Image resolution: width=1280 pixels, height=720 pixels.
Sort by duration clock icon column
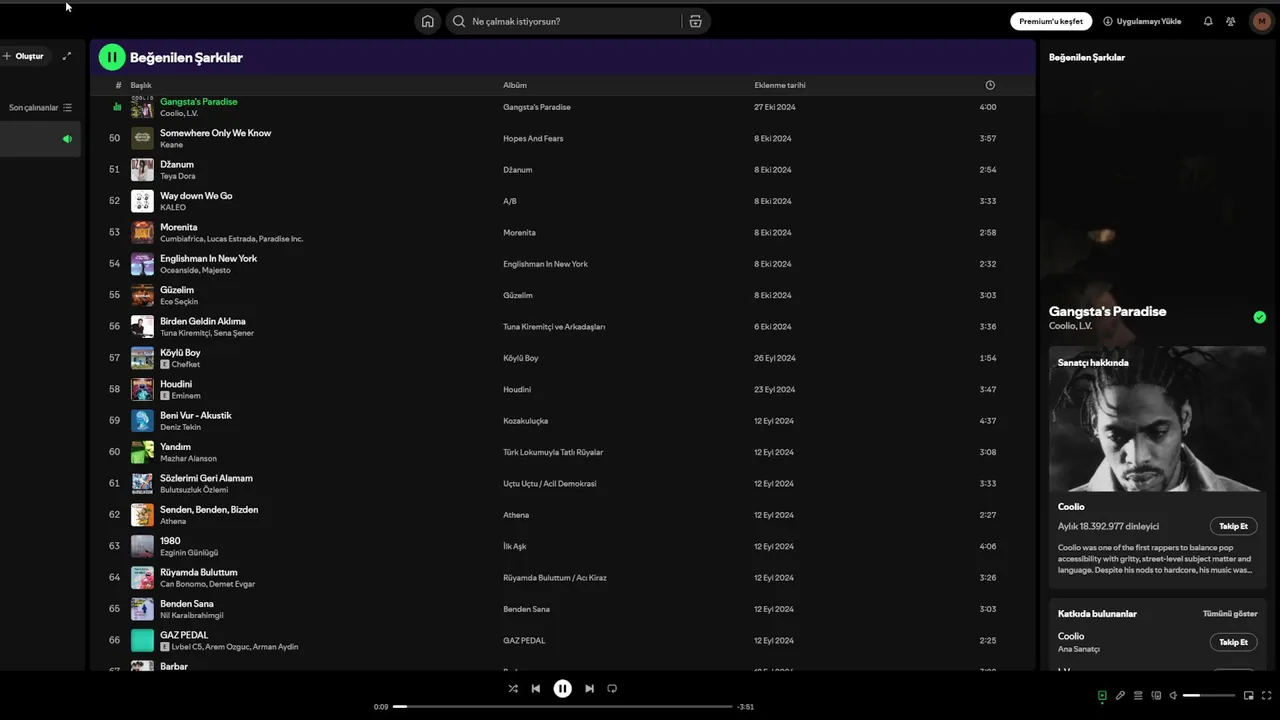pyautogui.click(x=990, y=85)
